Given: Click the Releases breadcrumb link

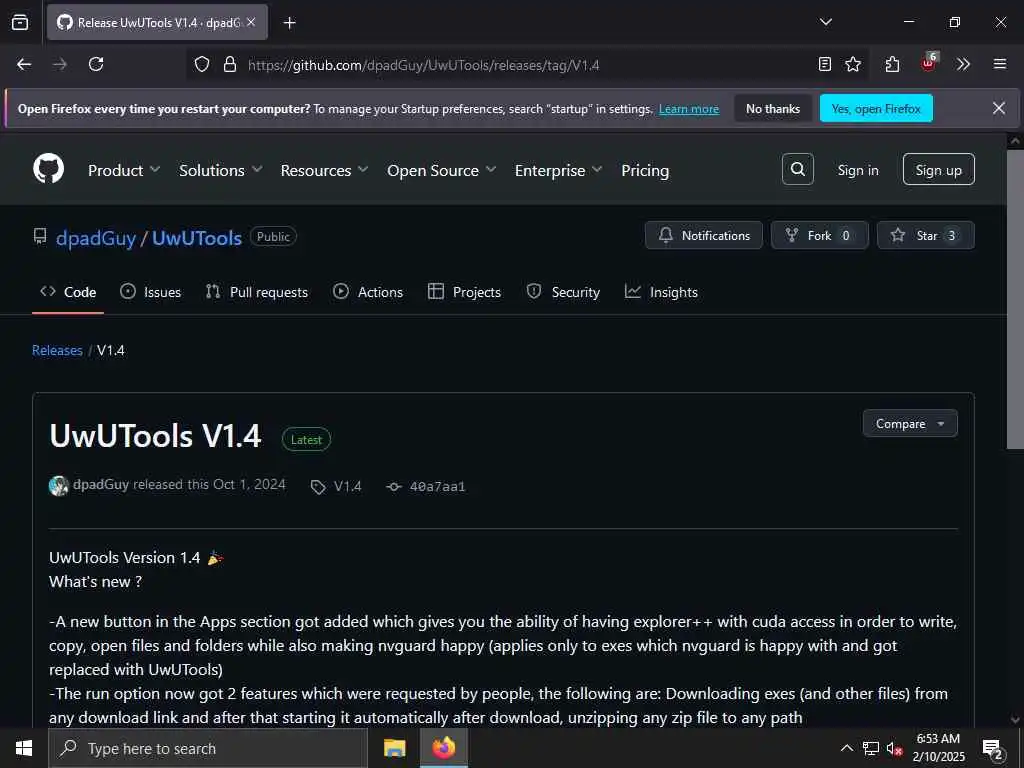Looking at the screenshot, I should pyautogui.click(x=57, y=351).
